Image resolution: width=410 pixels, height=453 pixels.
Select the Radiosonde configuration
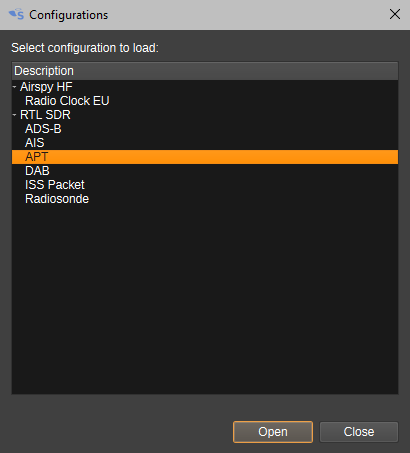57,199
